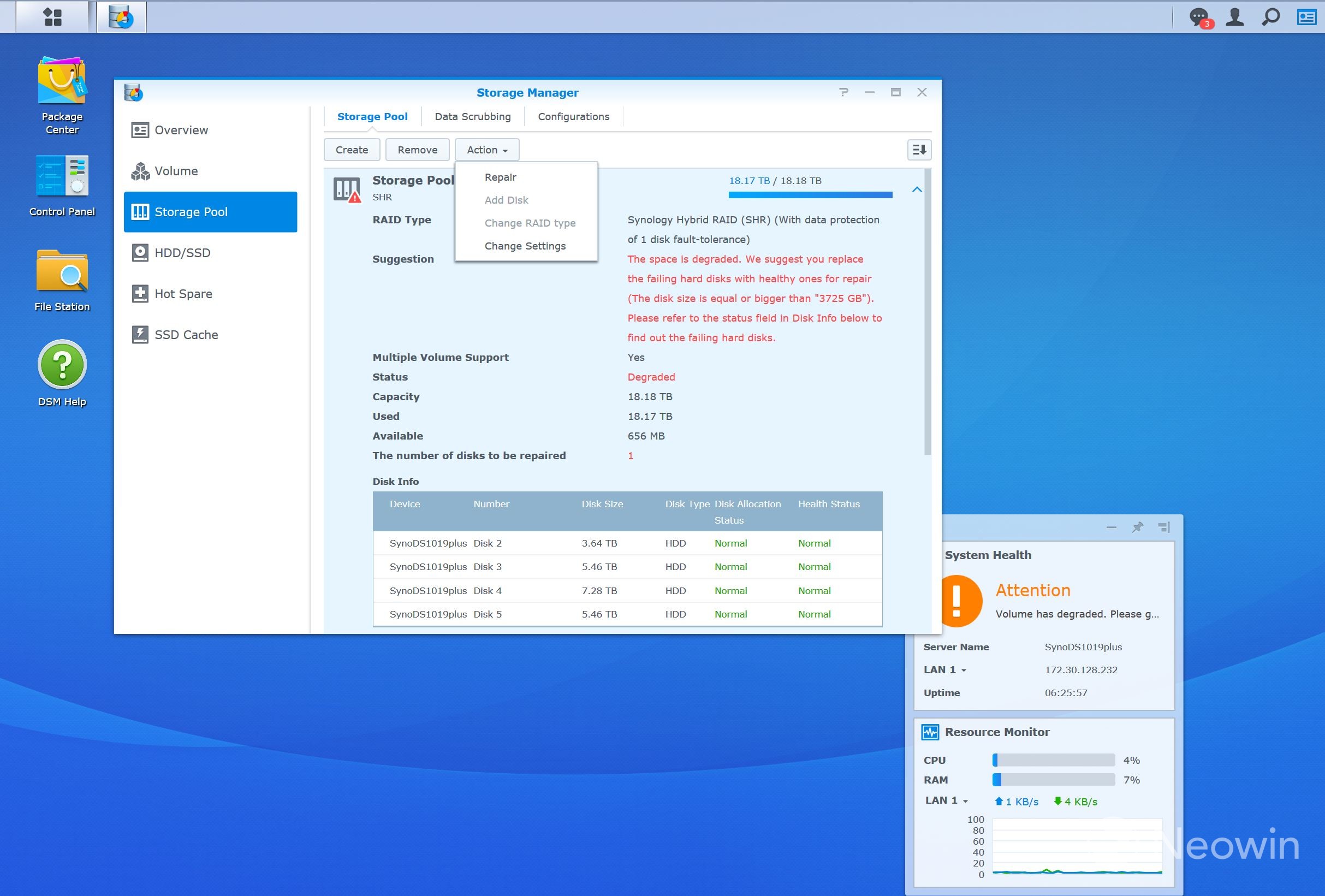
Task: Click the Create button
Action: (352, 150)
